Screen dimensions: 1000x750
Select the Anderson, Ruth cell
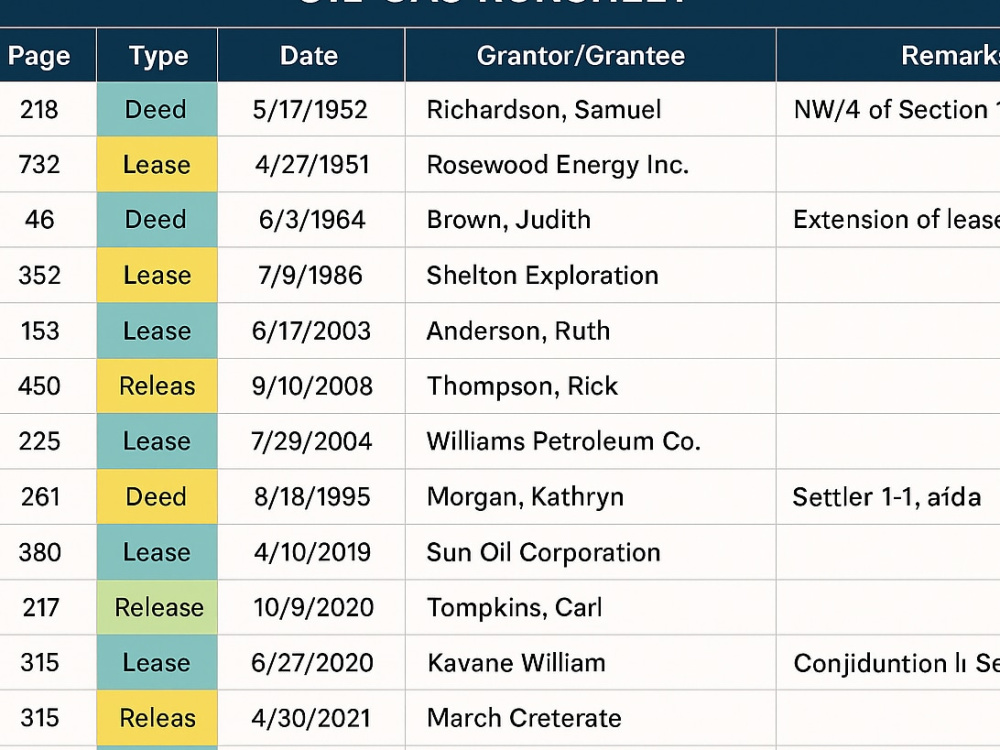(591, 331)
